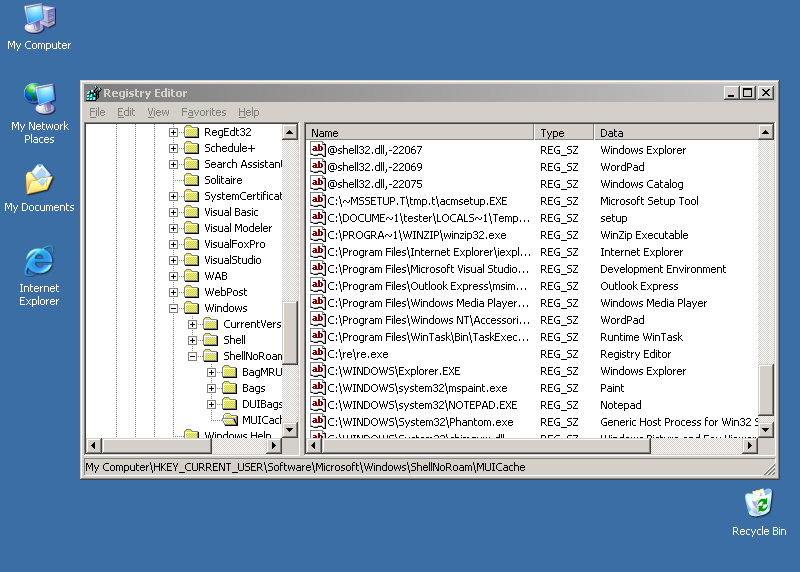Screen dimensions: 800x572
Task: Click the registry path in status bar
Action: [305, 467]
